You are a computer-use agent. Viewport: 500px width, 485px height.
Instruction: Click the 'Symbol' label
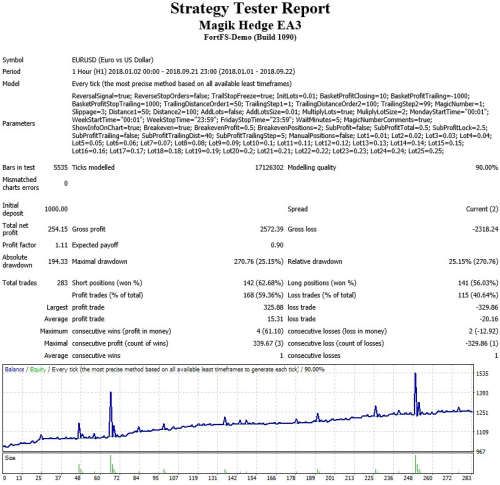13,60
